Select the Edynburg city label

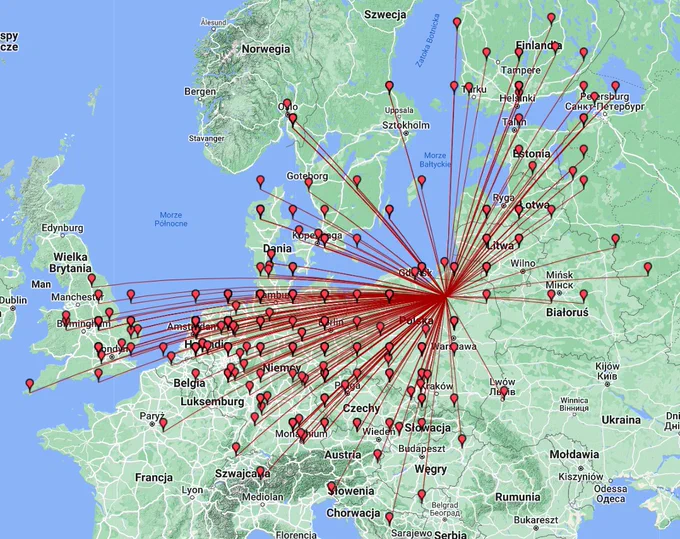point(62,228)
